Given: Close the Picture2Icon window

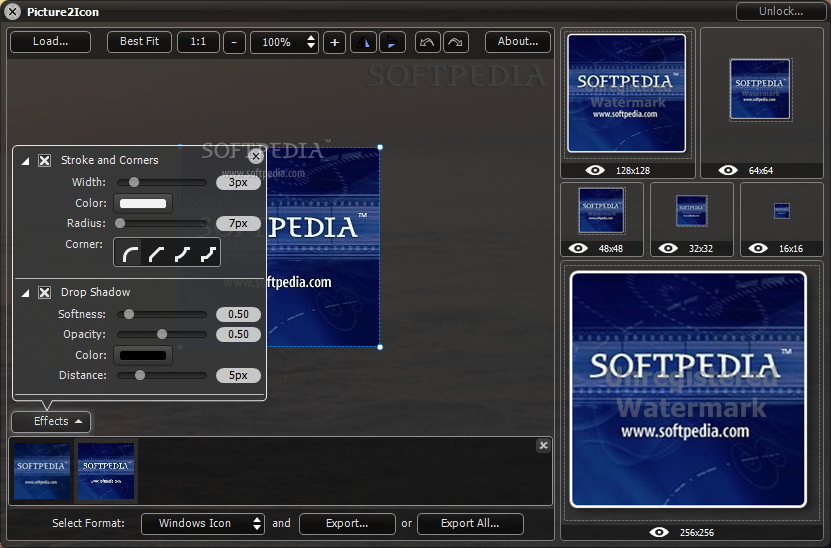Looking at the screenshot, I should click(x=13, y=12).
